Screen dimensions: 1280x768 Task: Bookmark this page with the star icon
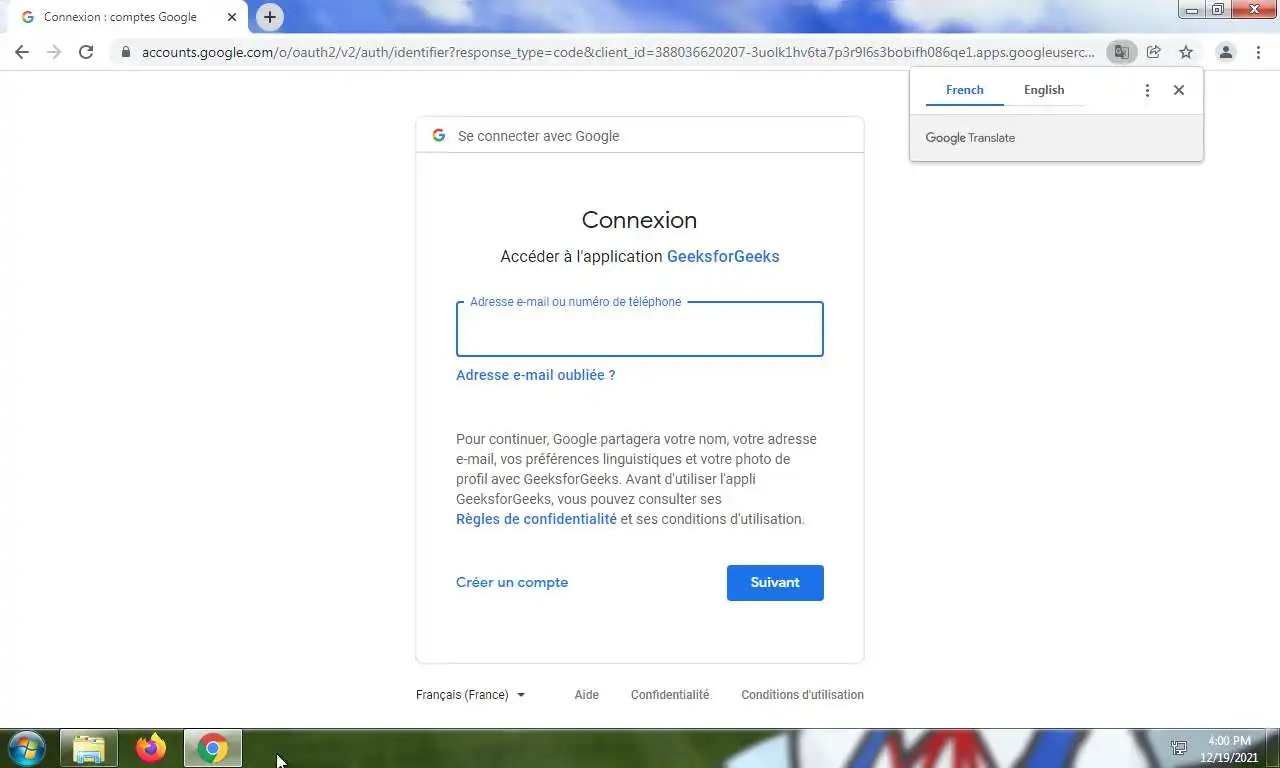click(1186, 52)
